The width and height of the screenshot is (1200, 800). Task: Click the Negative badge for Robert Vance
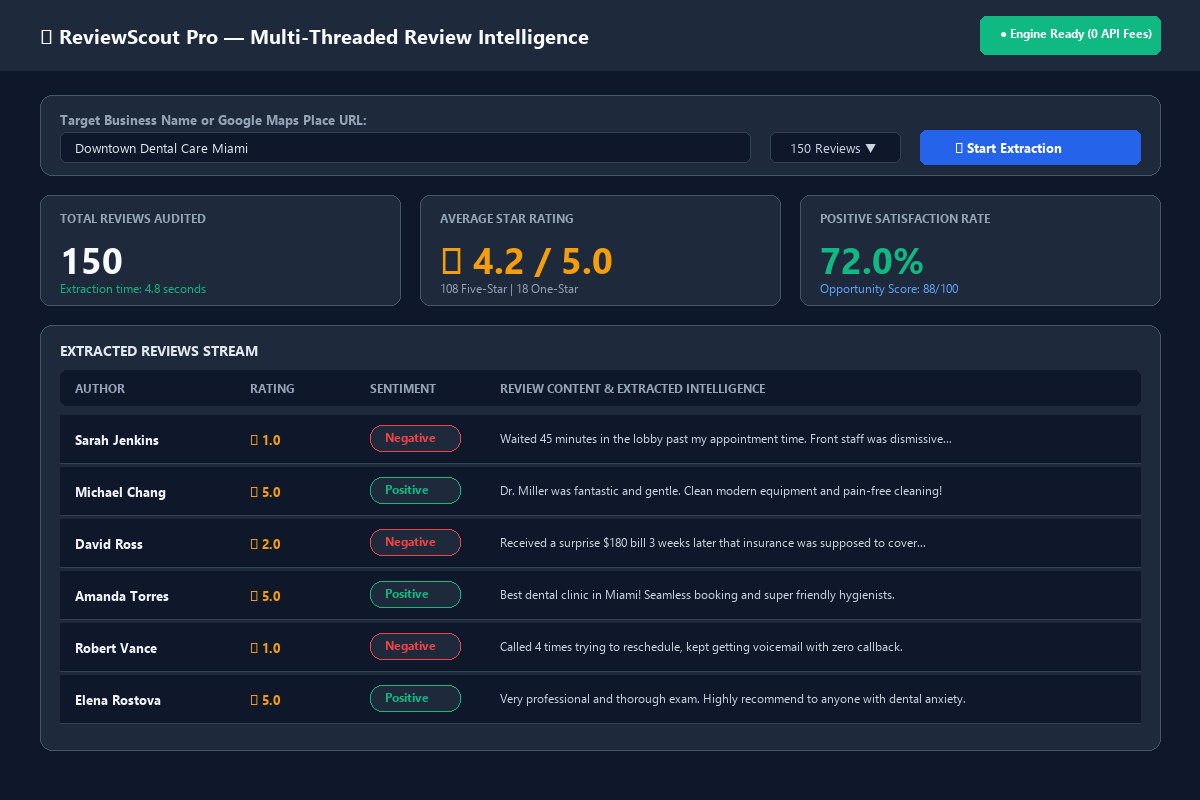tap(415, 646)
